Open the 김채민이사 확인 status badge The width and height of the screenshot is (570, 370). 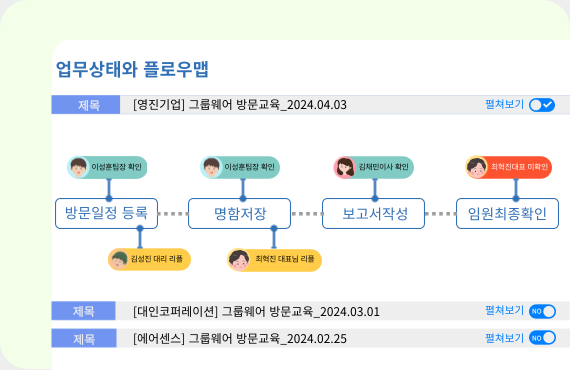pyautogui.click(x=374, y=167)
